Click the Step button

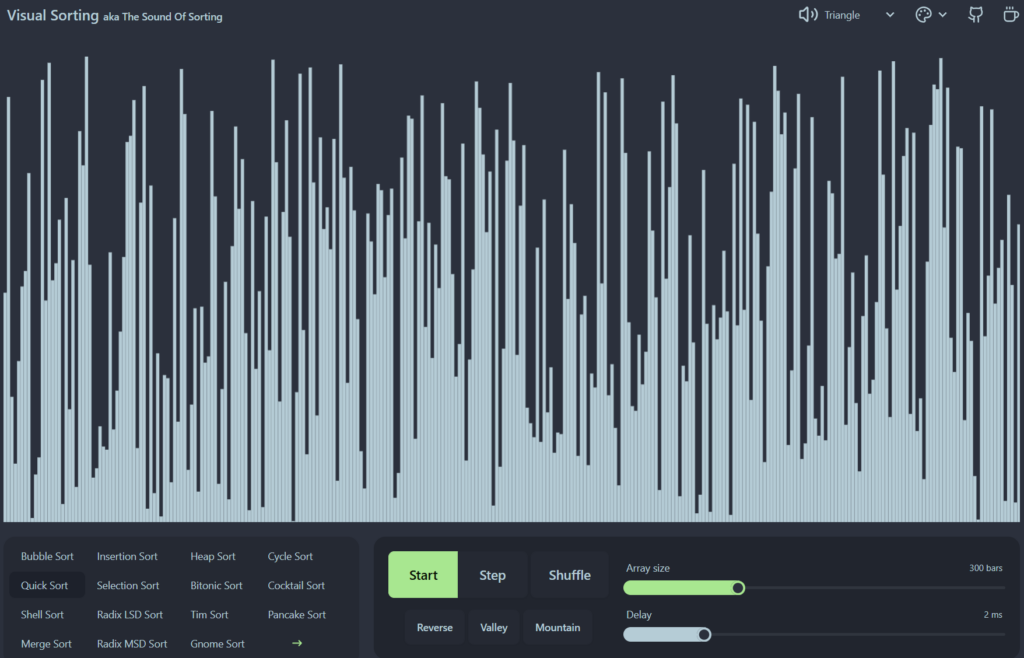[x=492, y=575]
